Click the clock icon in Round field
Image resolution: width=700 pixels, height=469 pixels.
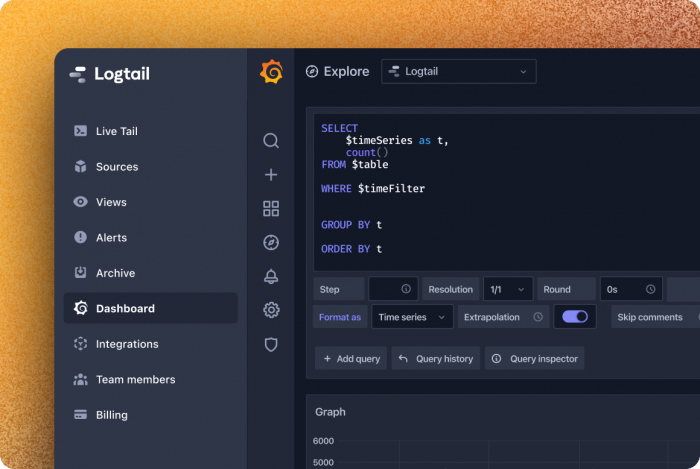650,289
